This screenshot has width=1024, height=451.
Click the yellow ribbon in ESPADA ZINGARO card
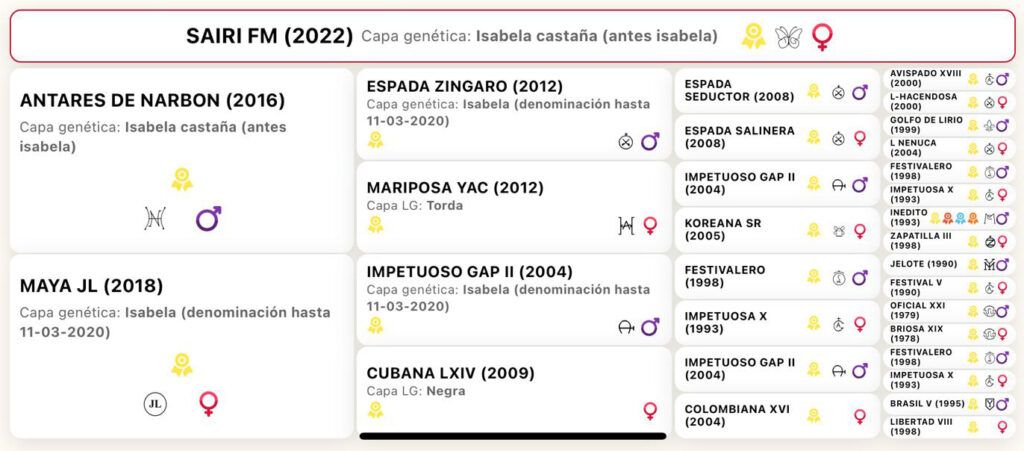pos(375,140)
